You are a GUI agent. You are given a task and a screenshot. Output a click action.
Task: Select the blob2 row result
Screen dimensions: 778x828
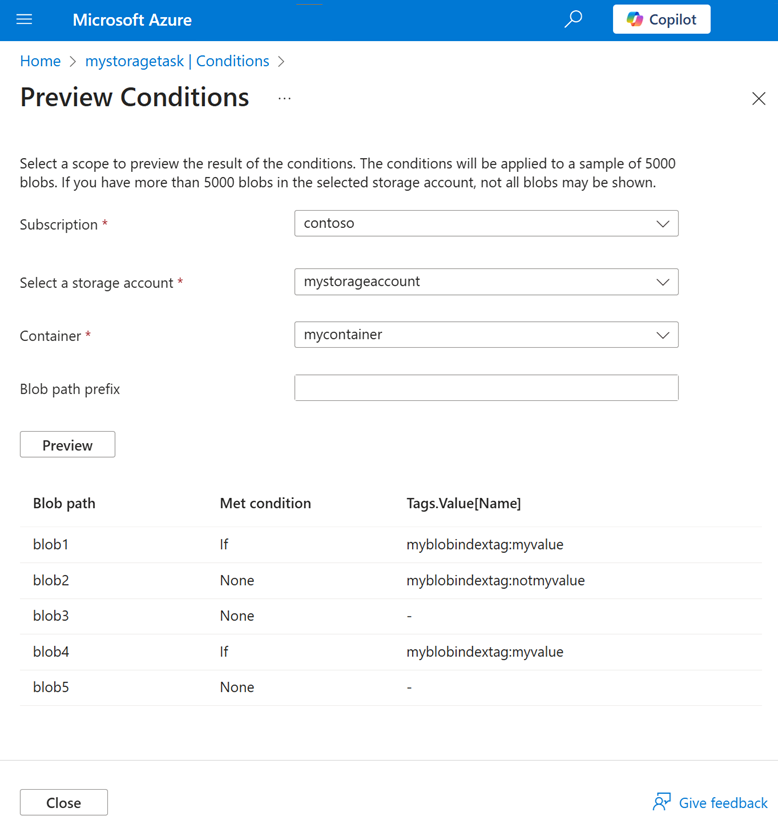(50, 580)
